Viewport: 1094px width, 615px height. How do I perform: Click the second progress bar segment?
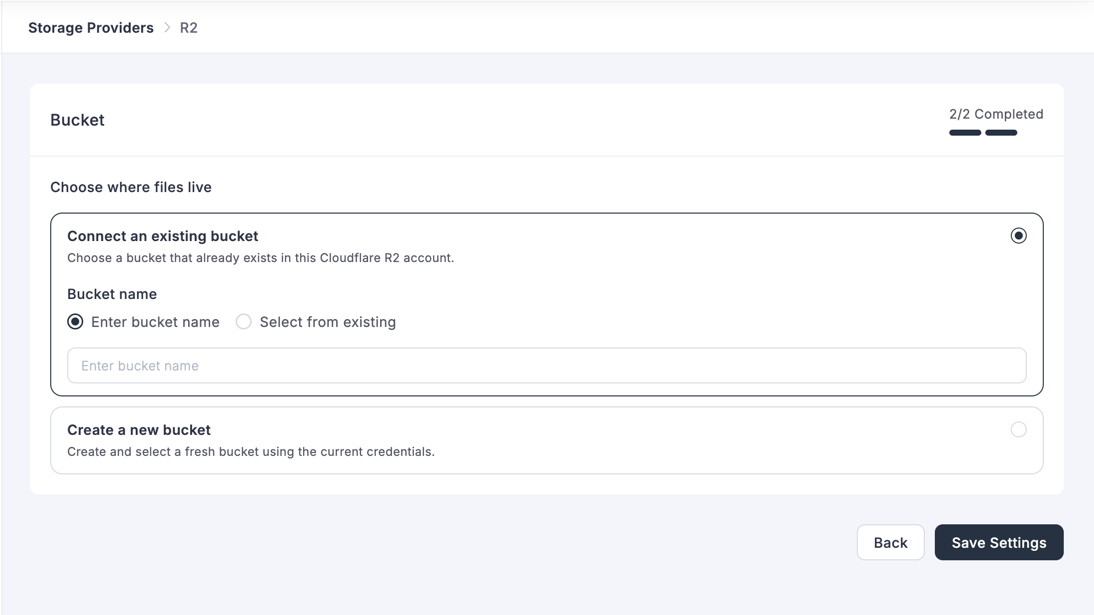point(1002,132)
